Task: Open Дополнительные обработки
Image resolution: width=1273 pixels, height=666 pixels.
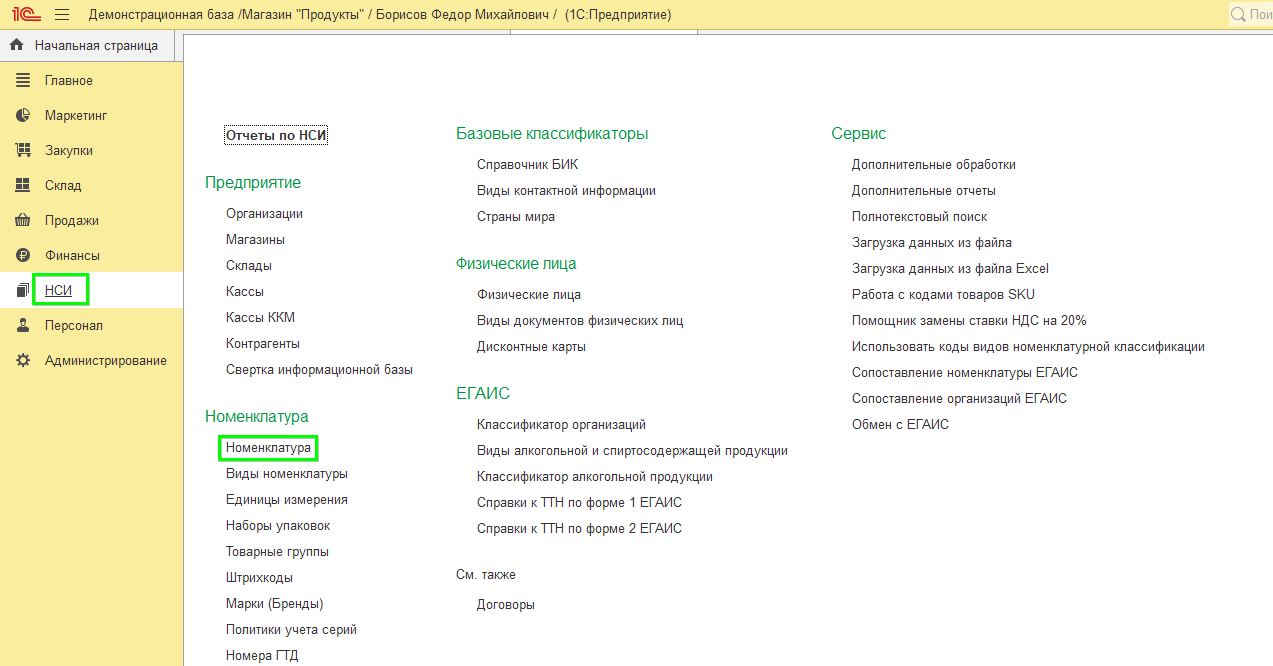Action: point(934,164)
